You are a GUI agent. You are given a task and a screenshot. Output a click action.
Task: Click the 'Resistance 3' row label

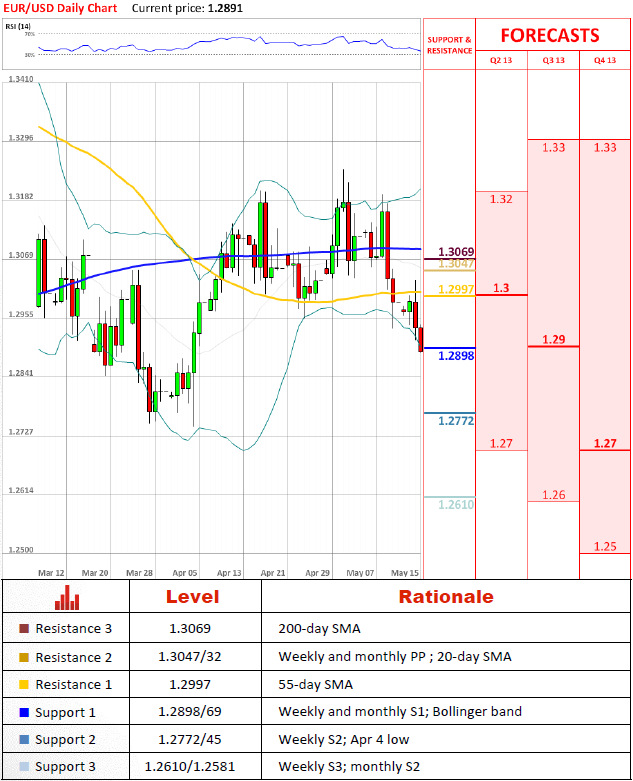coord(74,629)
